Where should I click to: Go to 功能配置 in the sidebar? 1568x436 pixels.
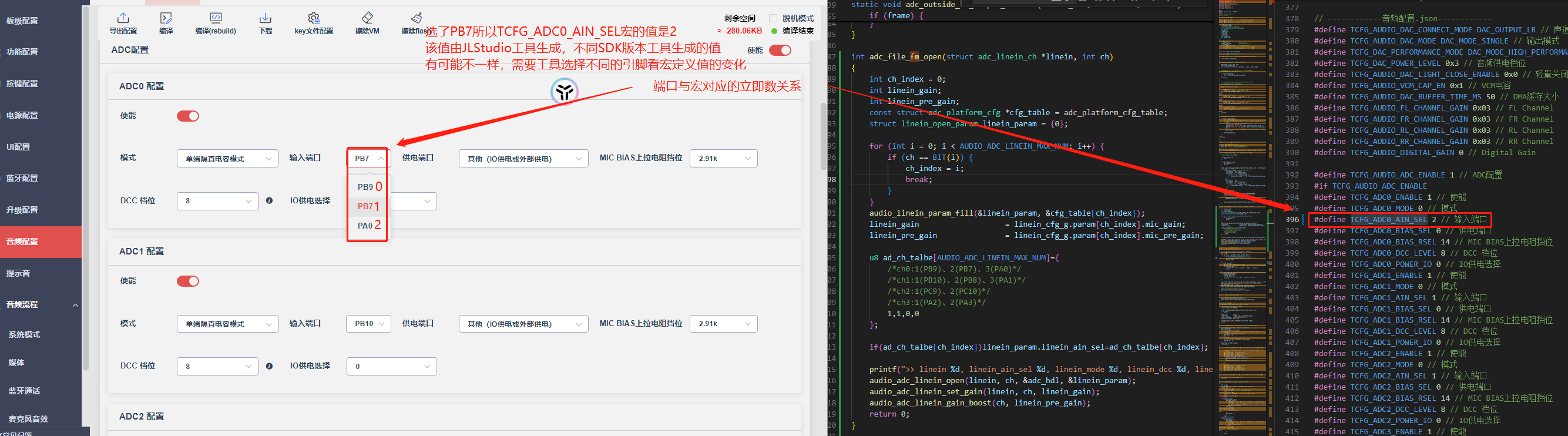click(x=41, y=52)
